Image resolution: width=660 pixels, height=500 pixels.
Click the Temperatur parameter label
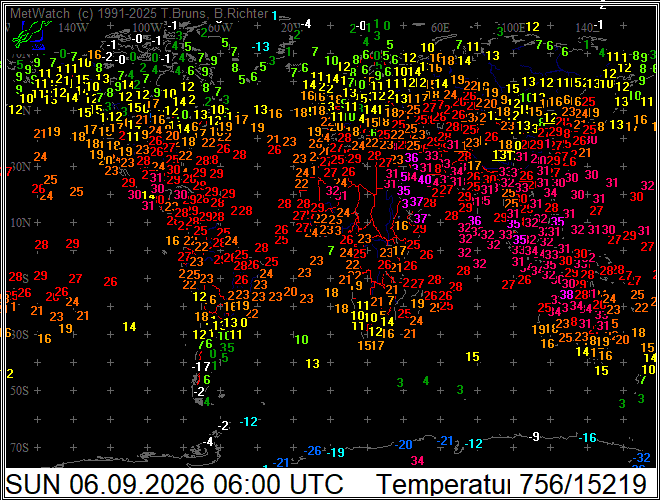(443, 484)
